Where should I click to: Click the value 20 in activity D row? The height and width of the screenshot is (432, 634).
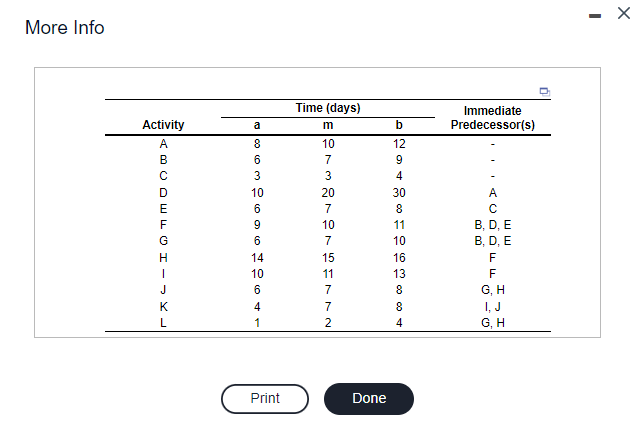click(x=328, y=193)
